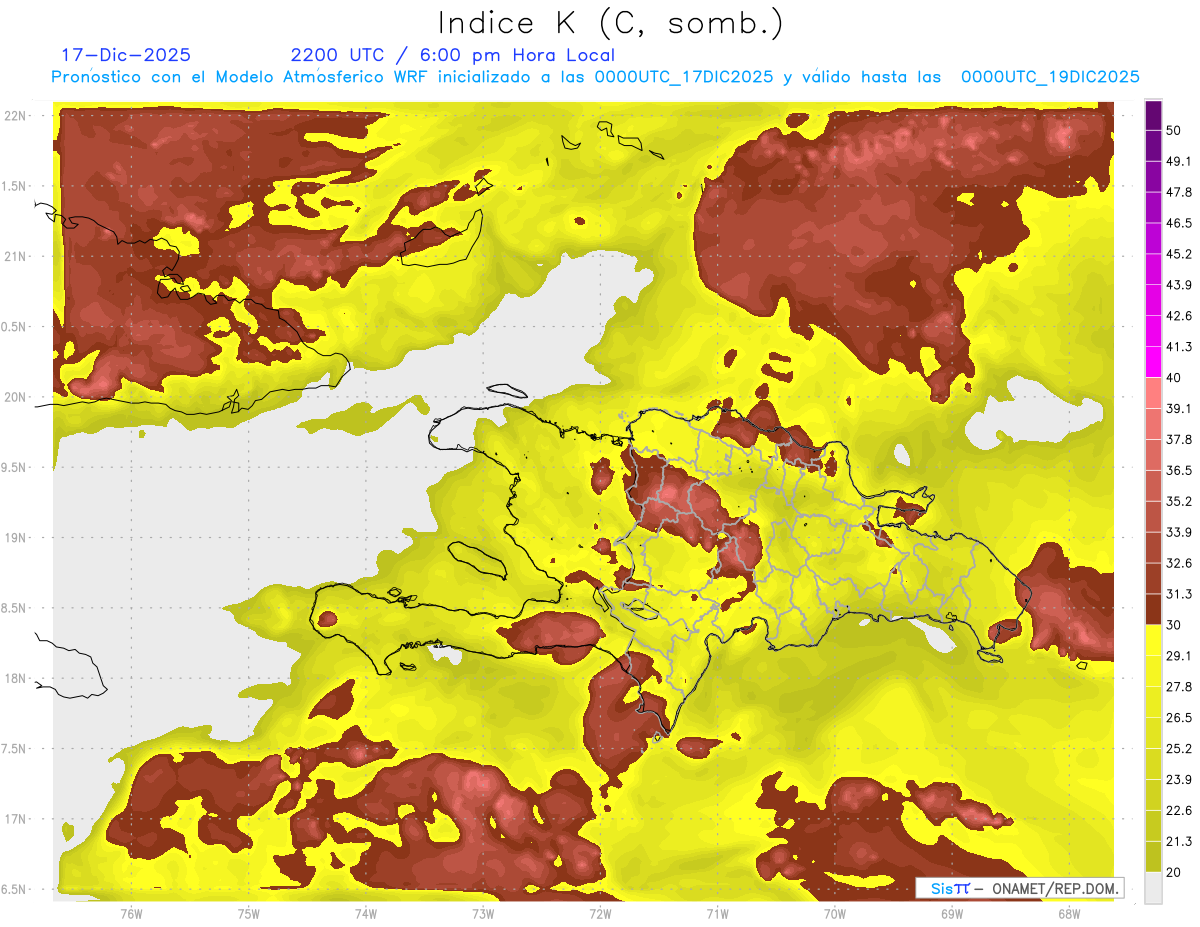
Task: Click the "76W" longitude label
Action: point(131,914)
